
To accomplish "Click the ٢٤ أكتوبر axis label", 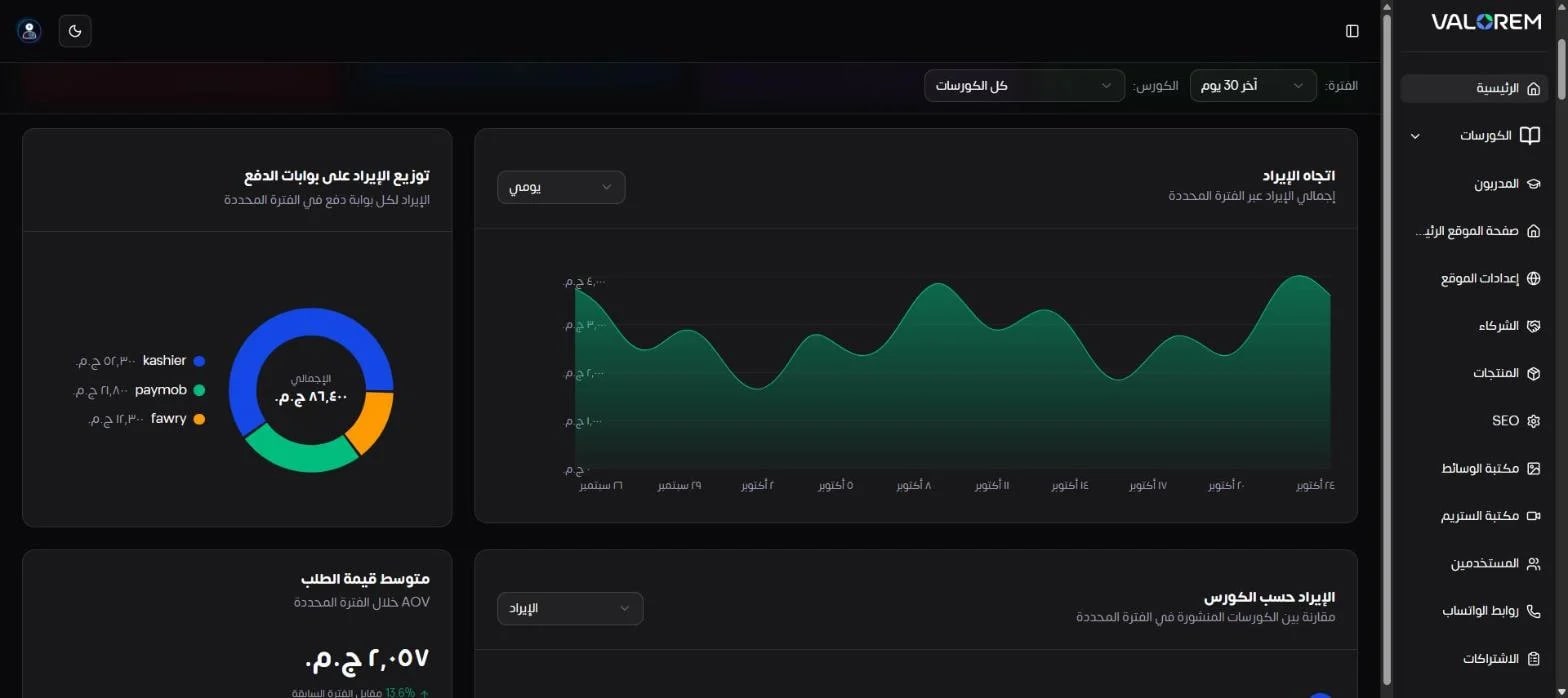I will pos(1316,485).
